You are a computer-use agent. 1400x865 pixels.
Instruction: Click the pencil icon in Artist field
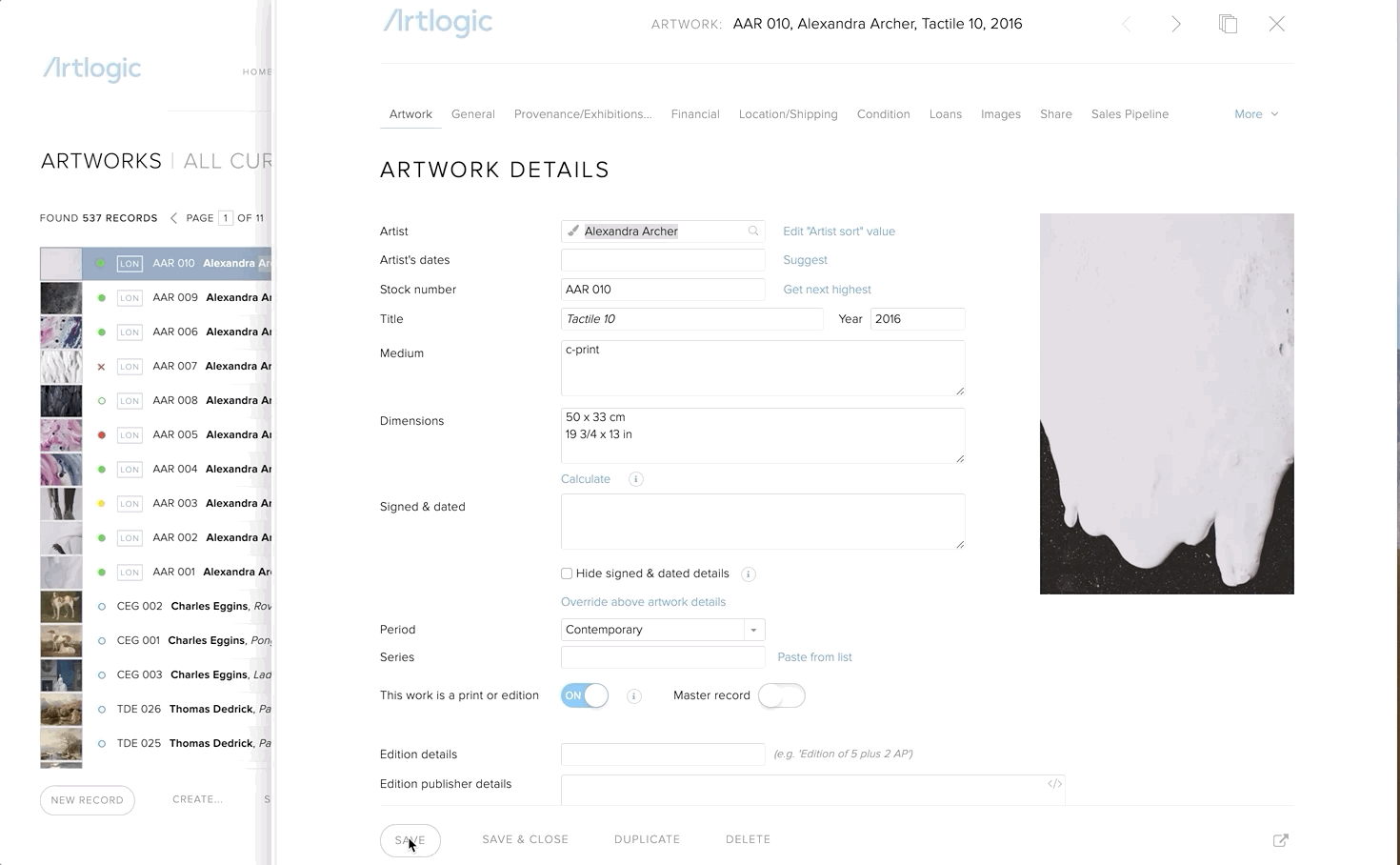click(x=573, y=231)
